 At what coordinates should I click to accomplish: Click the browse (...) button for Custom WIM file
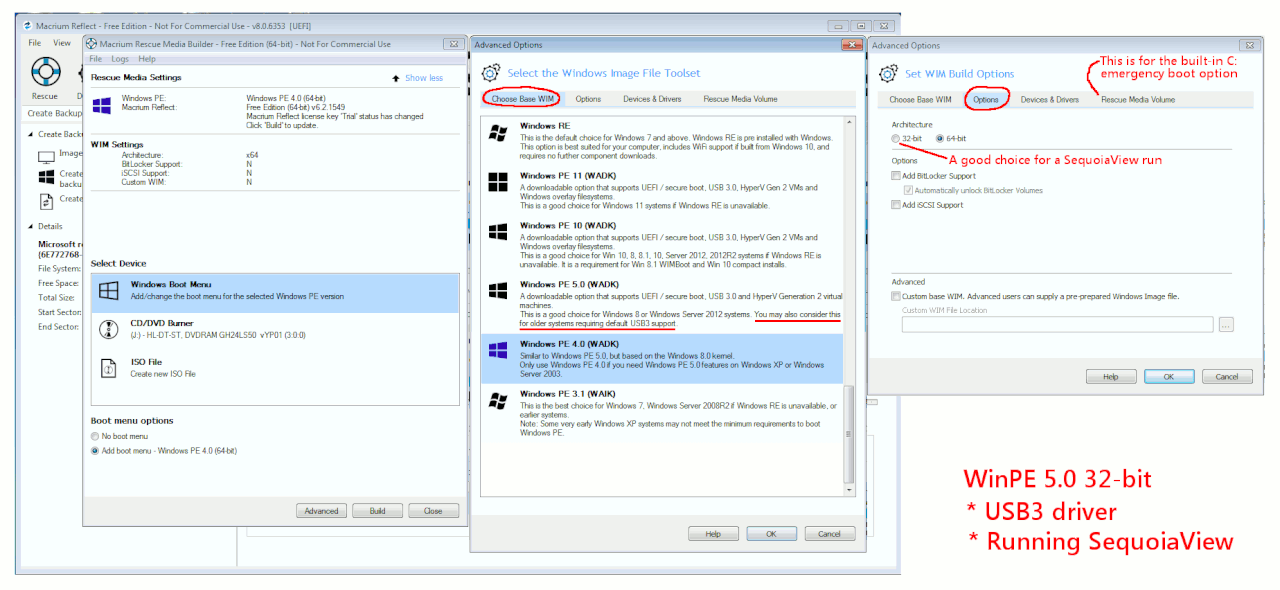[1226, 324]
